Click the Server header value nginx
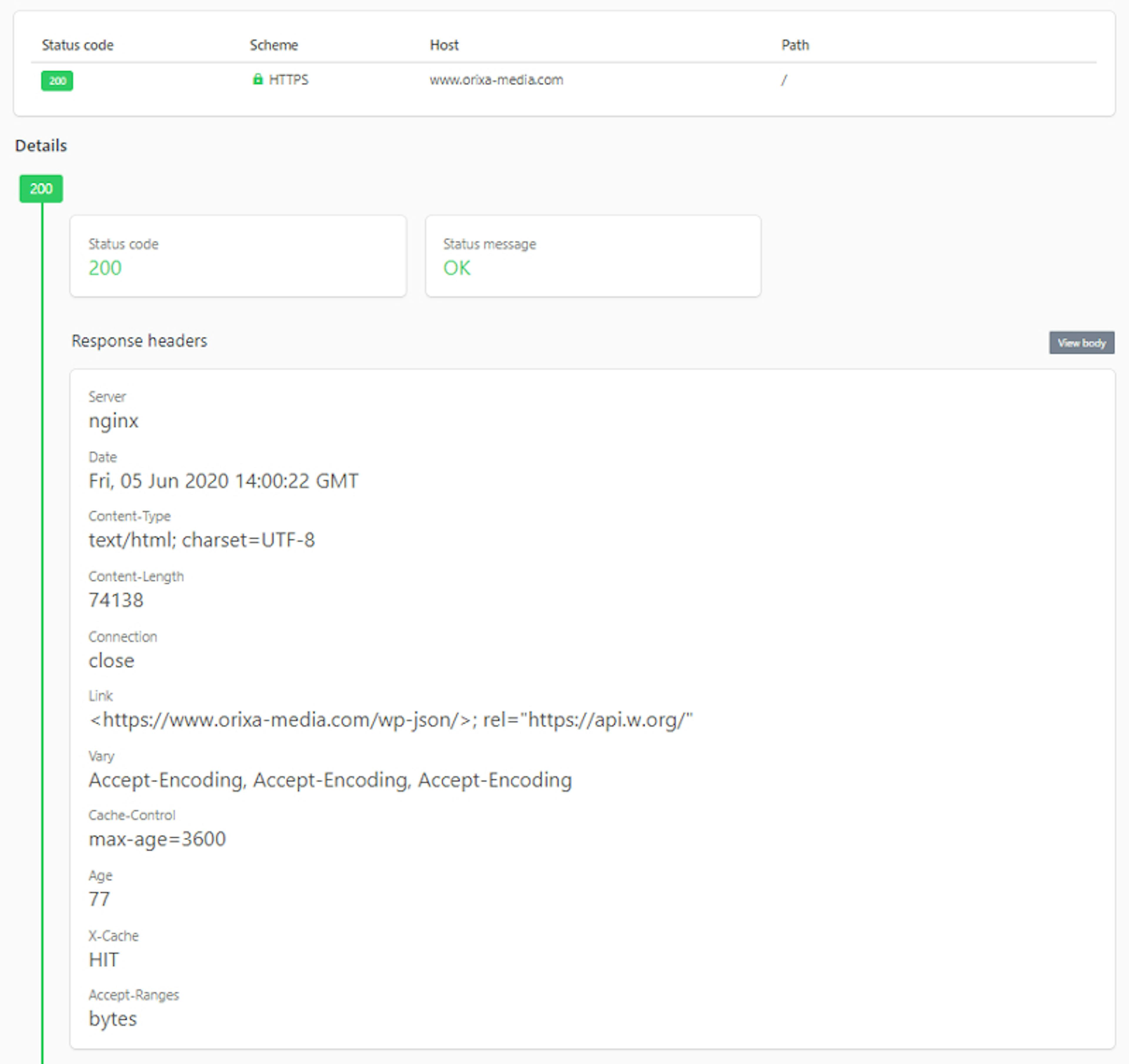The height and width of the screenshot is (1064, 1129). tap(113, 421)
